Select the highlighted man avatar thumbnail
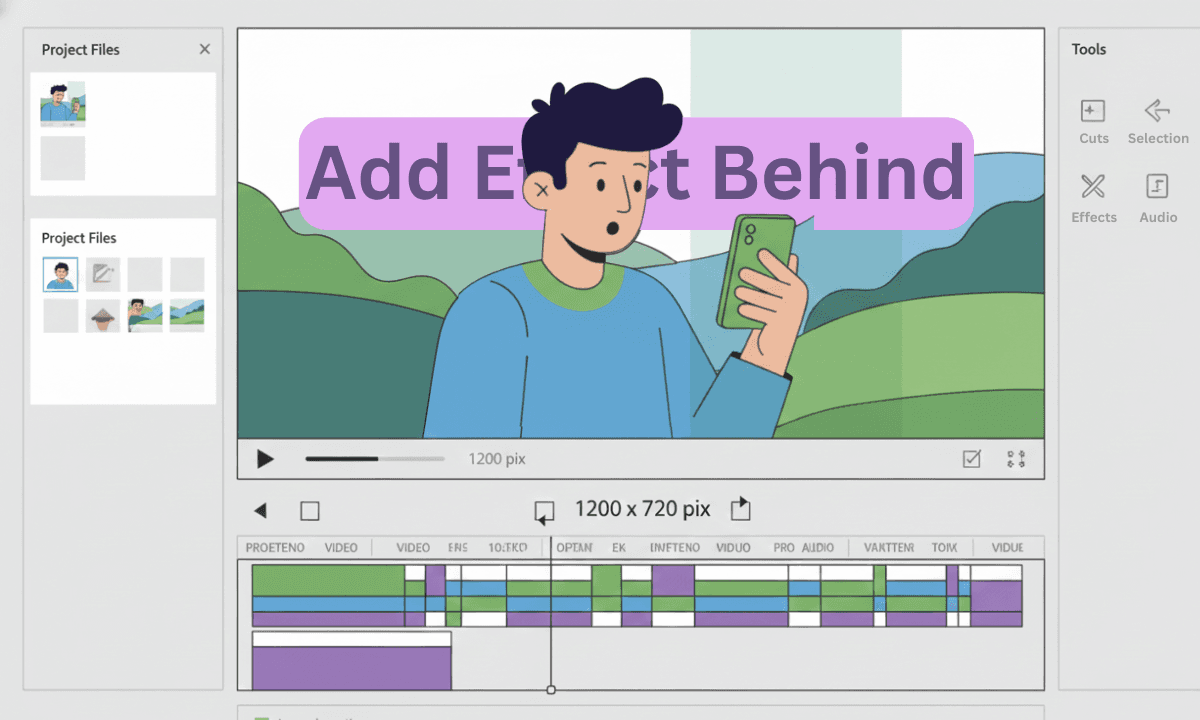 (x=60, y=274)
